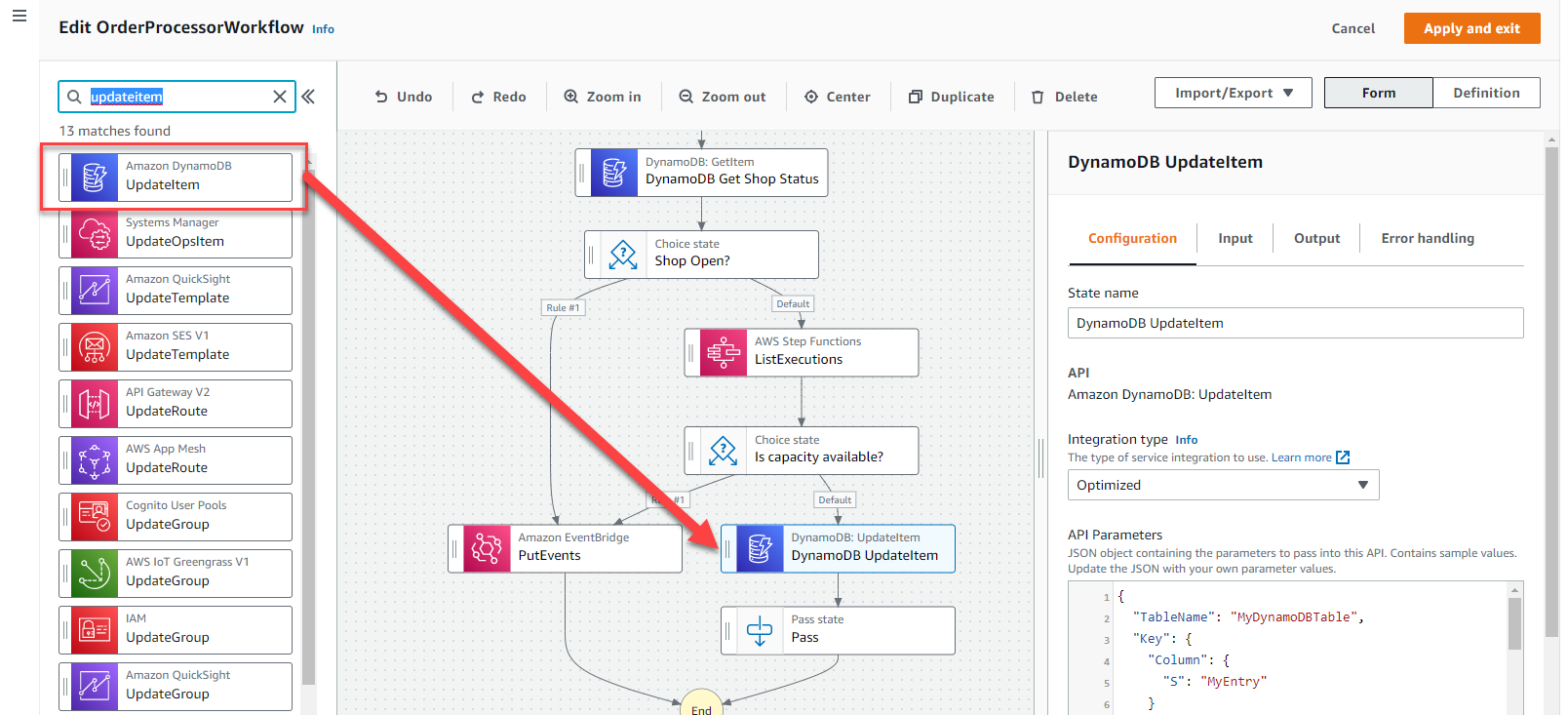Select the Pass state node icon
The width and height of the screenshot is (1568, 715).
pos(760,630)
